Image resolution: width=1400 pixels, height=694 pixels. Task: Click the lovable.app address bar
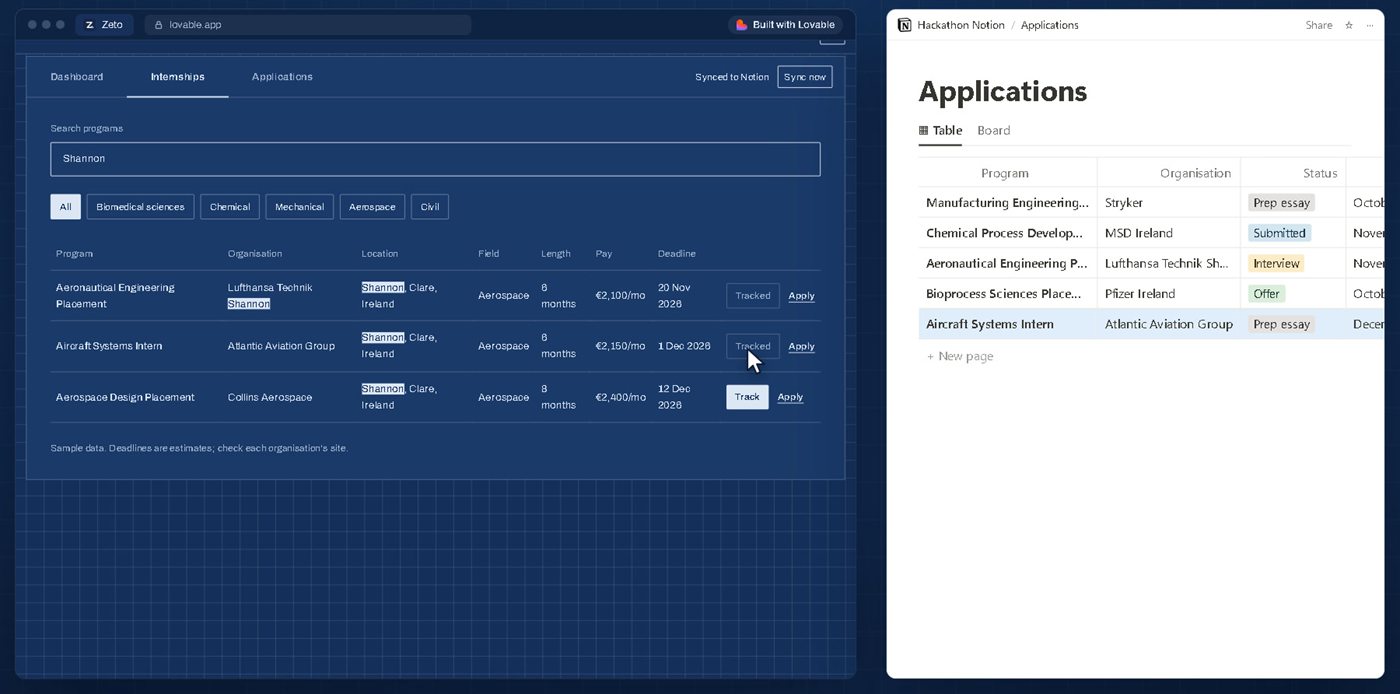coord(308,24)
